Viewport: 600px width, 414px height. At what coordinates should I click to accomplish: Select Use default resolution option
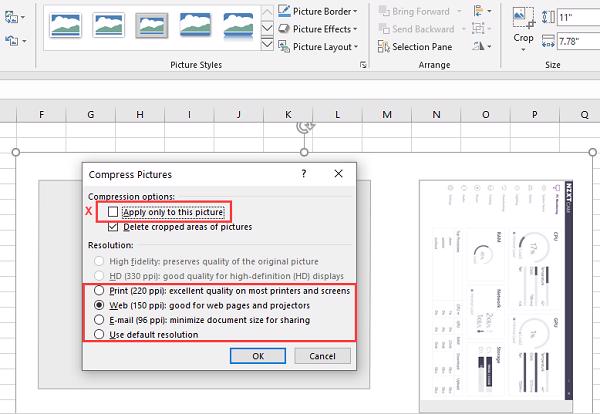click(x=99, y=335)
